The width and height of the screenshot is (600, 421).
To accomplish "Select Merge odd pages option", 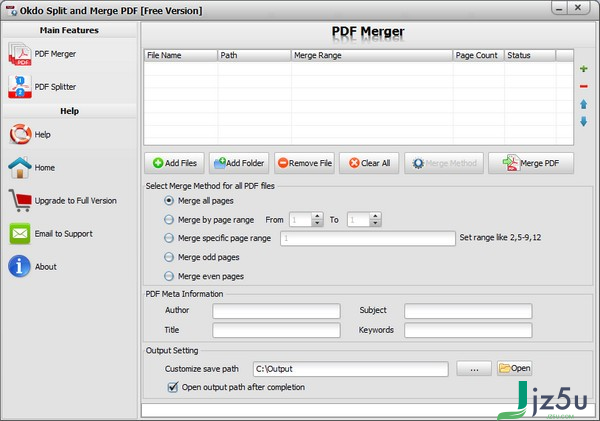I will click(169, 257).
